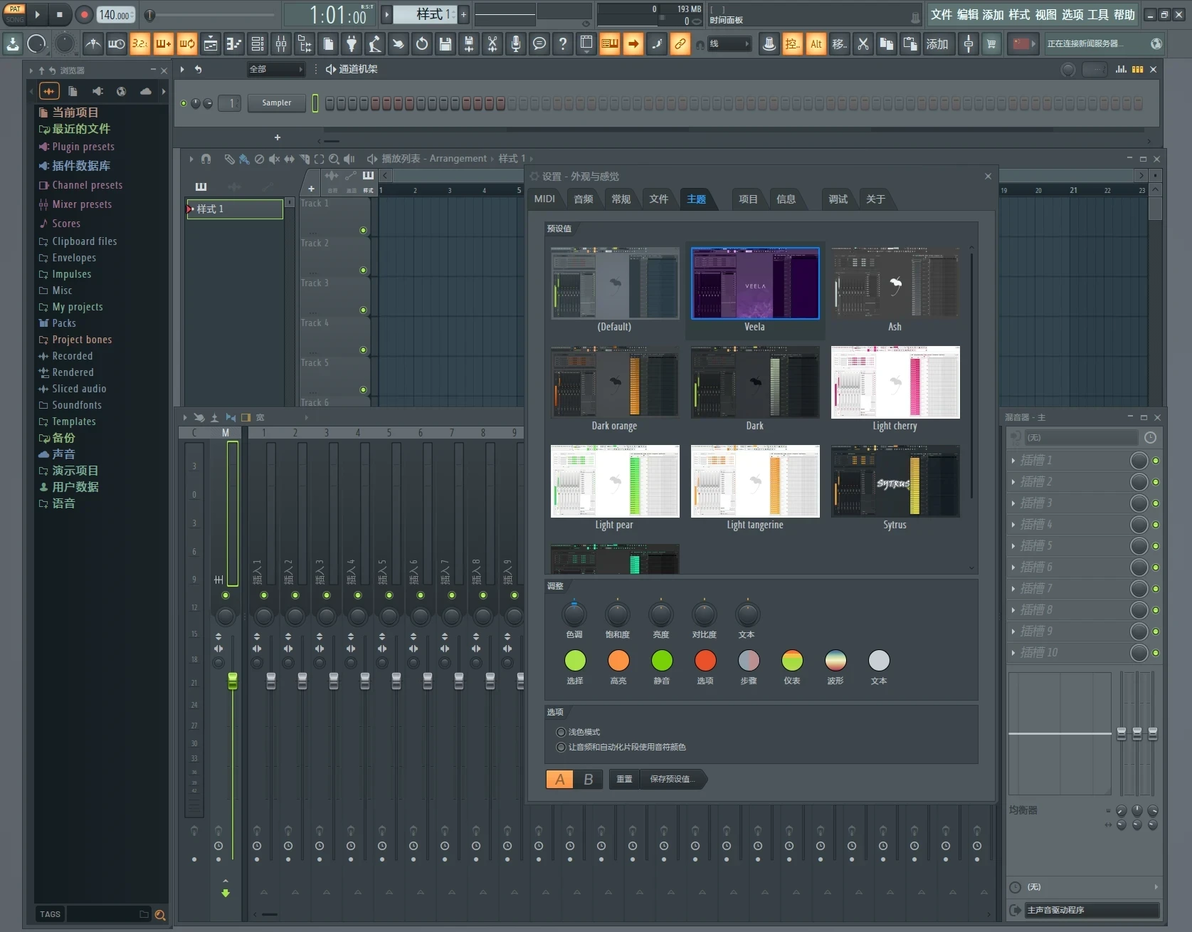Enable the 浅色模式 light mode option

coord(561,732)
